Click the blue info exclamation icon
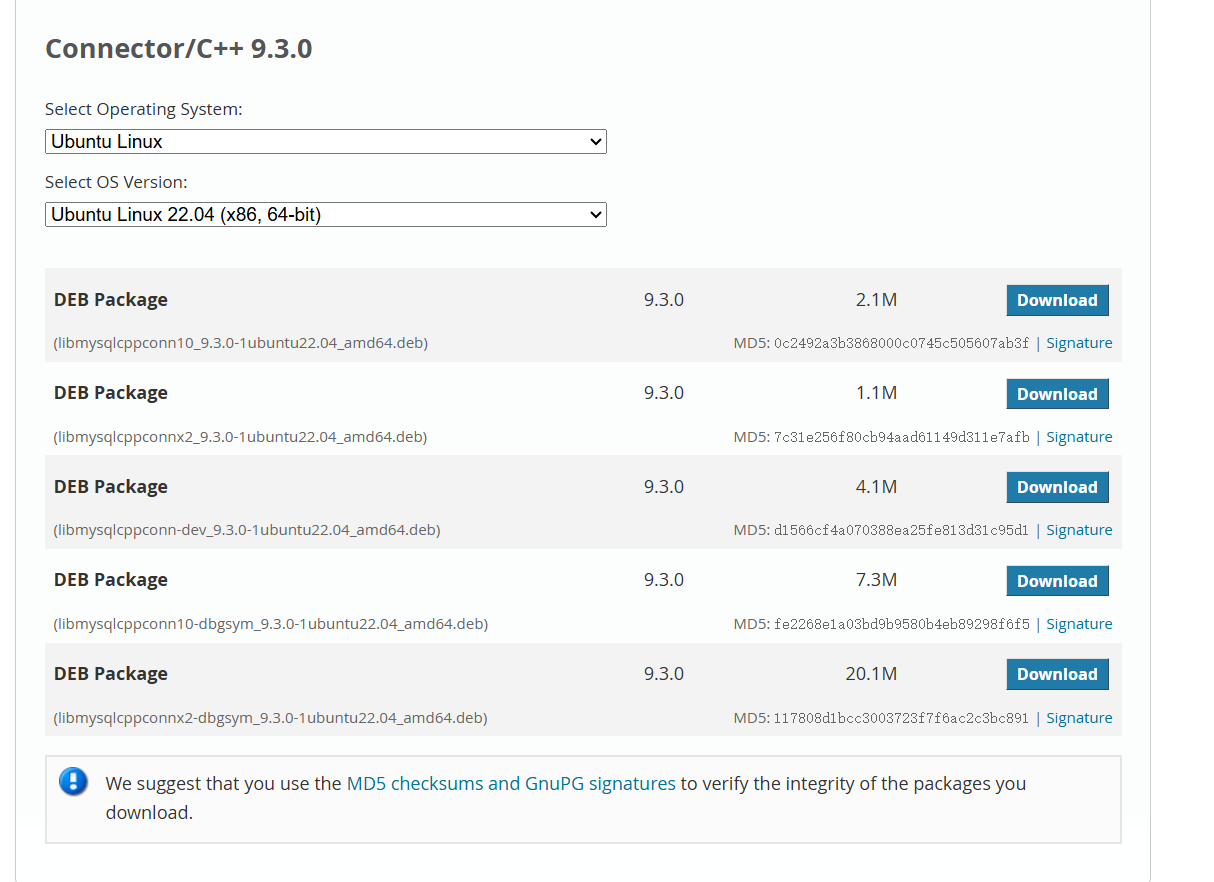Viewport: 1214px width, 882px height. point(74,781)
